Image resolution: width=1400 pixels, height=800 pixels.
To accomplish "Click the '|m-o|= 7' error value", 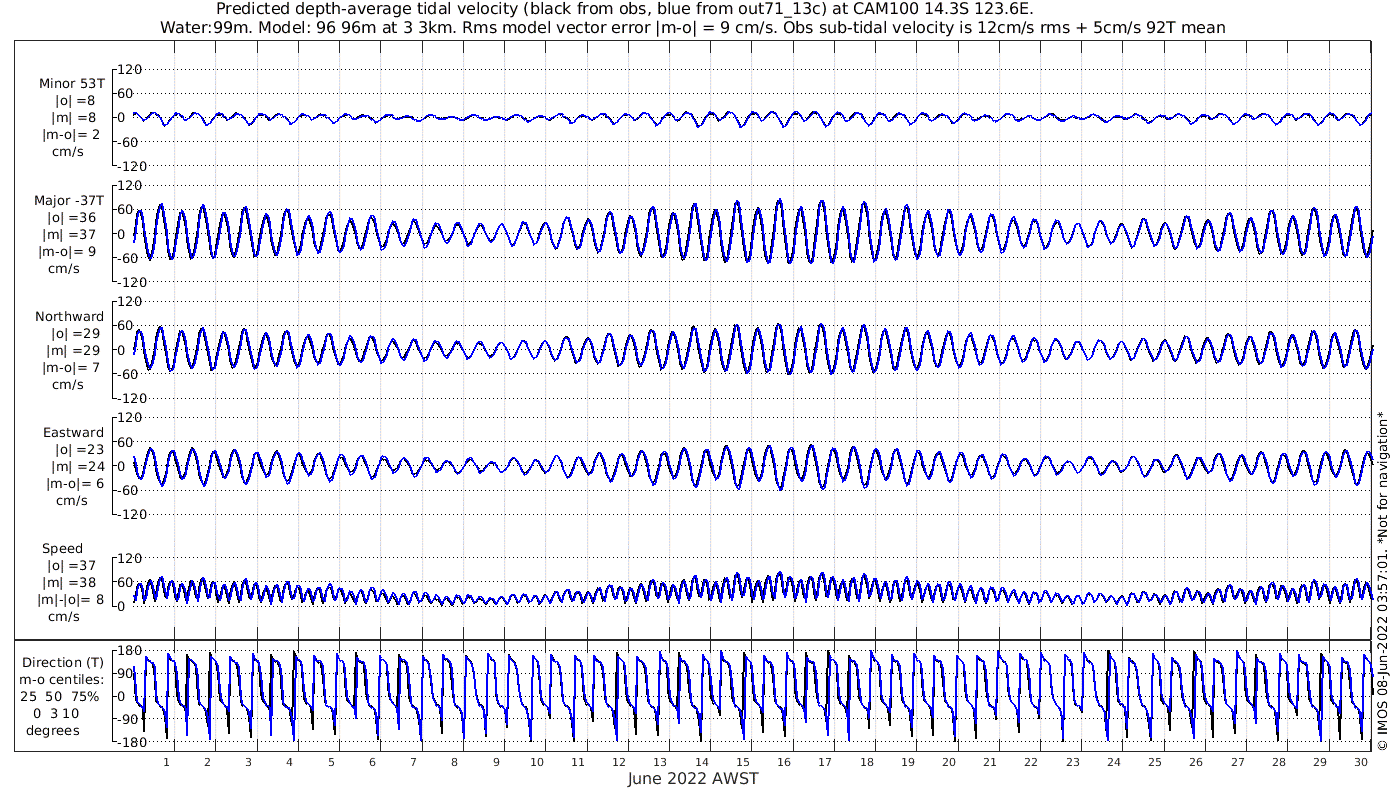I will tap(70, 368).
